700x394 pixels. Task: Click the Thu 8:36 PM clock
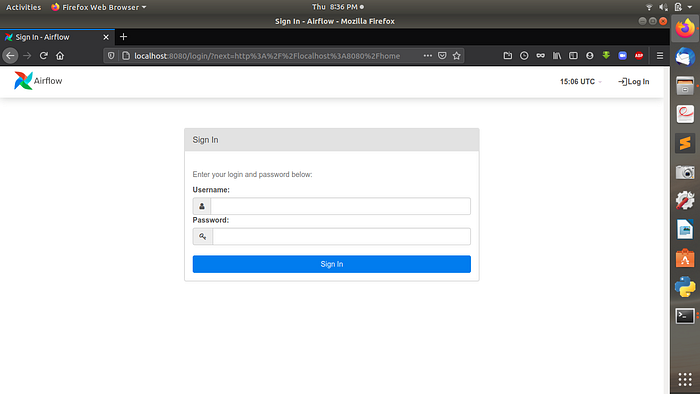(338, 7)
